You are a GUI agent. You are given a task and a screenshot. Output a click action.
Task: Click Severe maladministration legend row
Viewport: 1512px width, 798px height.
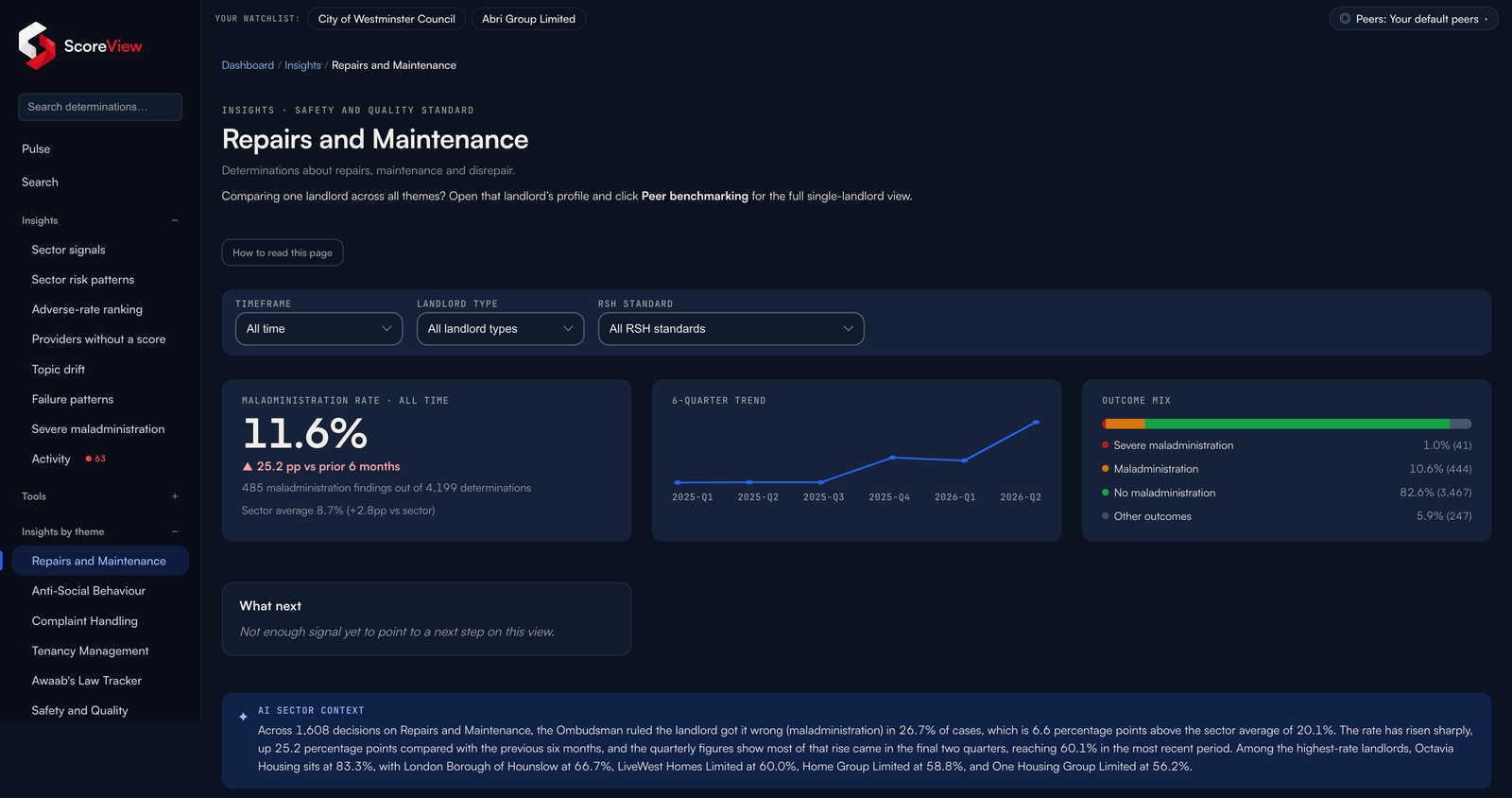tap(1287, 445)
